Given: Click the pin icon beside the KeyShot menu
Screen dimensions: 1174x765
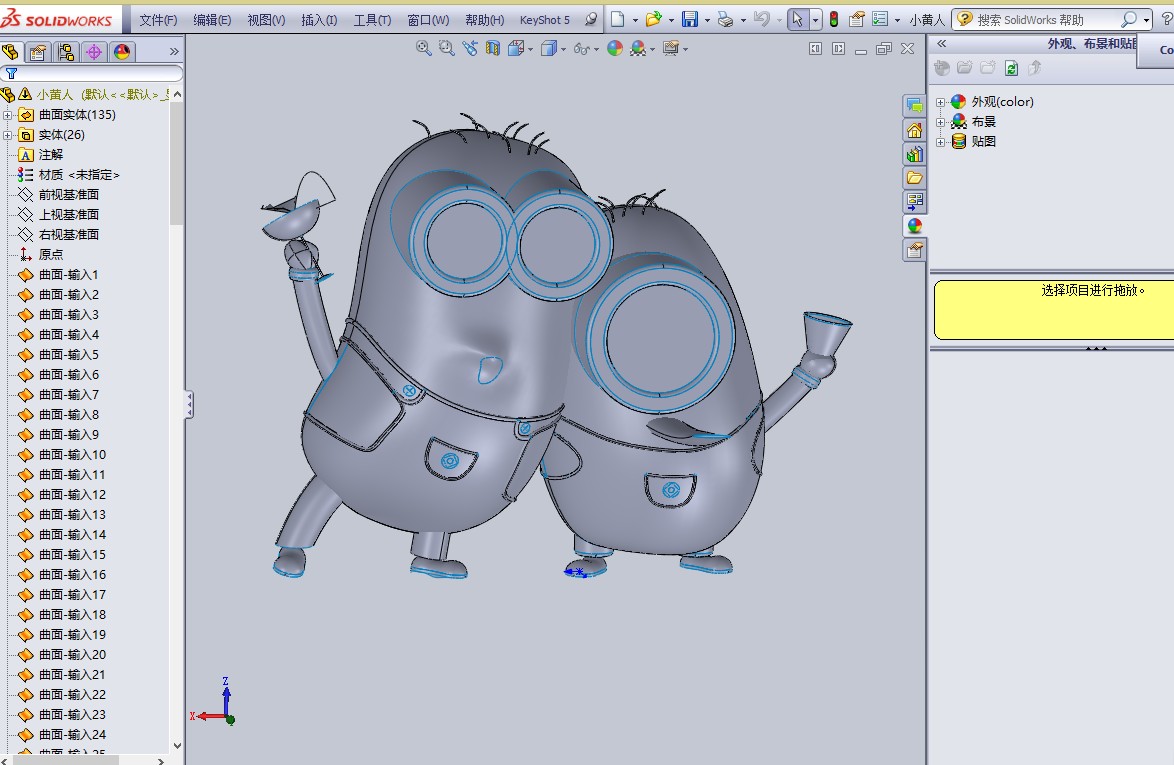Looking at the screenshot, I should tap(591, 19).
